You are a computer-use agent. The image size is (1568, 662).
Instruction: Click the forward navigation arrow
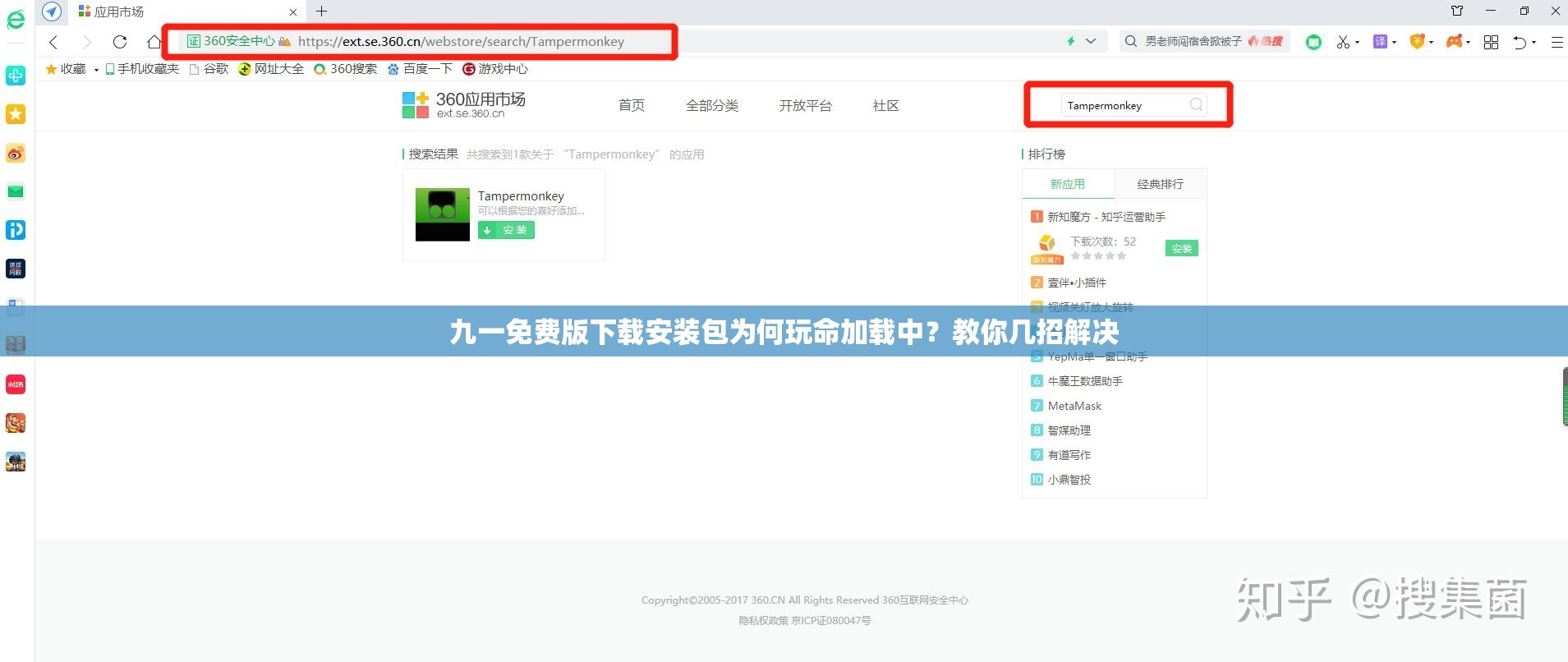point(87,42)
